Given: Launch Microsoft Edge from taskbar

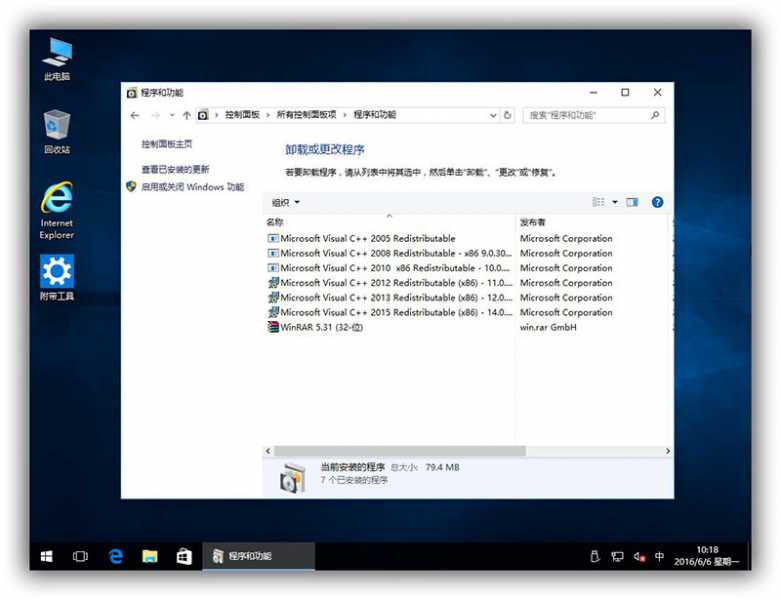Looking at the screenshot, I should [116, 556].
